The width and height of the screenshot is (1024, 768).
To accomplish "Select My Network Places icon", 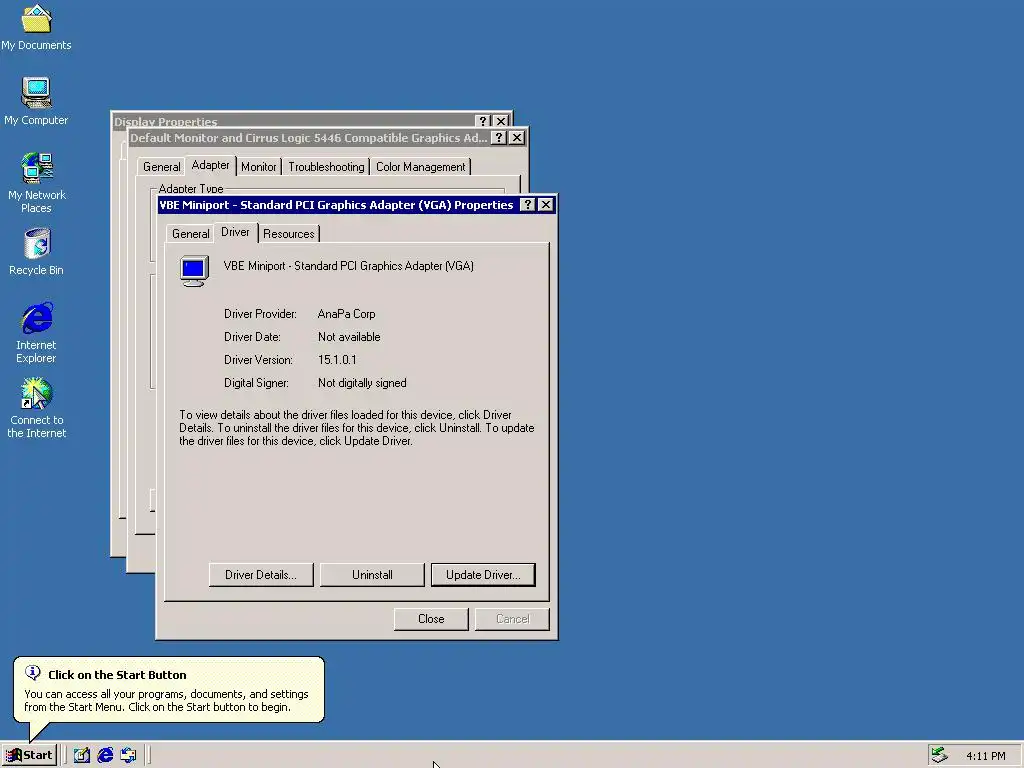I will [37, 182].
